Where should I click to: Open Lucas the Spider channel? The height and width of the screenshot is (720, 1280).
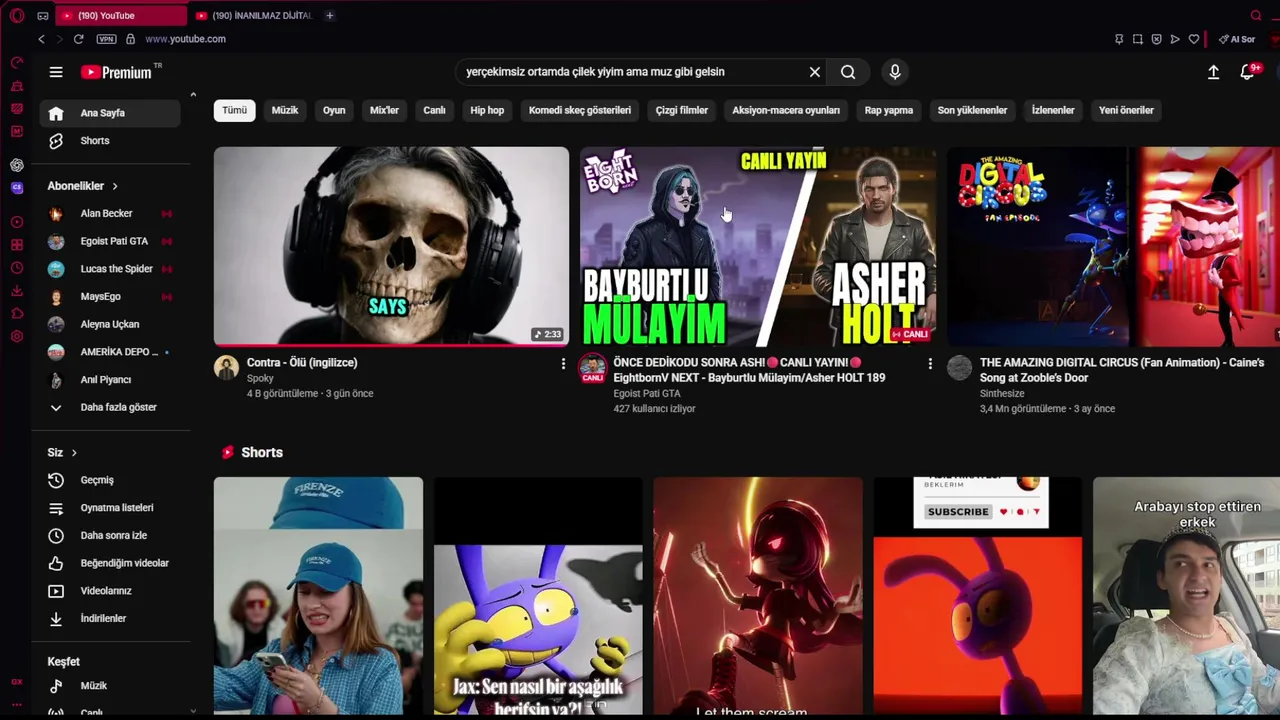[x=110, y=269]
